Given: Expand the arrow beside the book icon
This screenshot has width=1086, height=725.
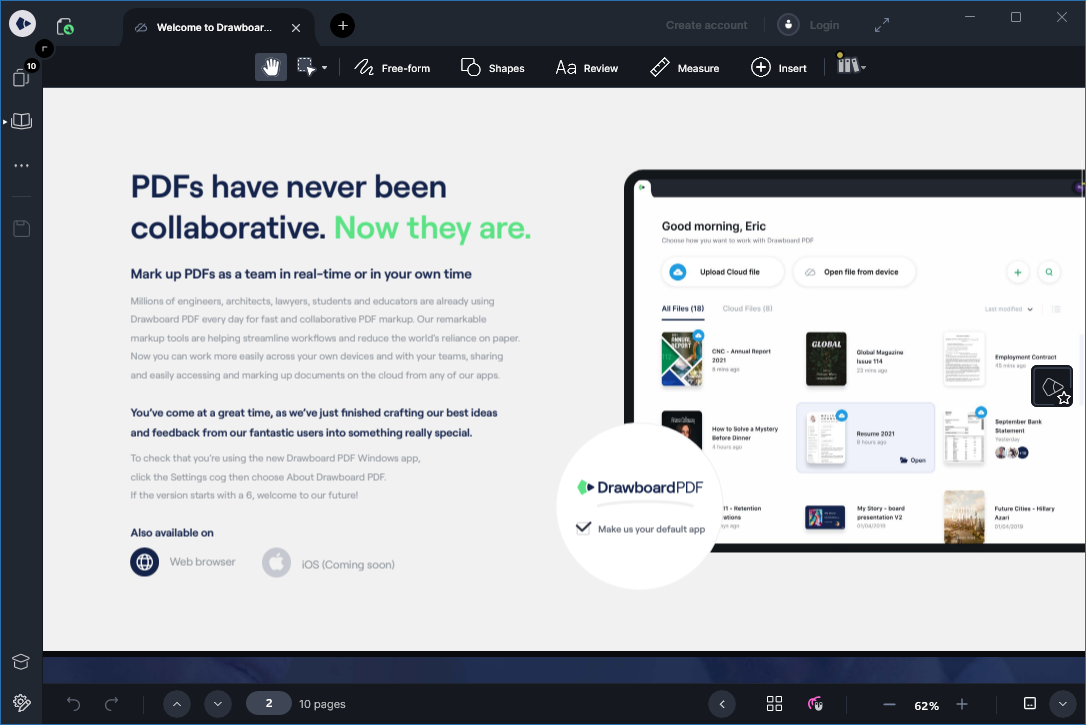Looking at the screenshot, I should pos(5,122).
